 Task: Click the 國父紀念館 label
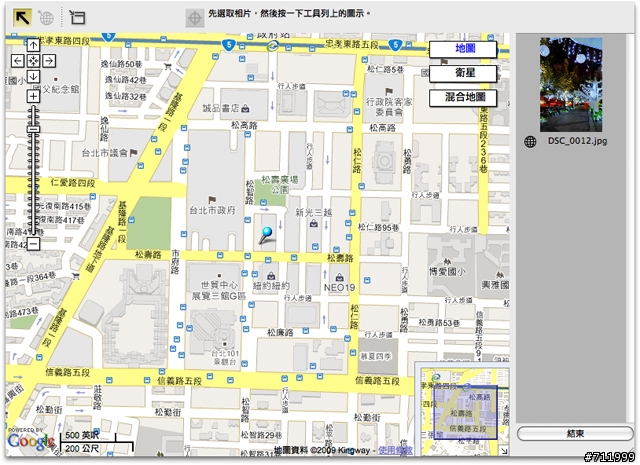[56, 89]
